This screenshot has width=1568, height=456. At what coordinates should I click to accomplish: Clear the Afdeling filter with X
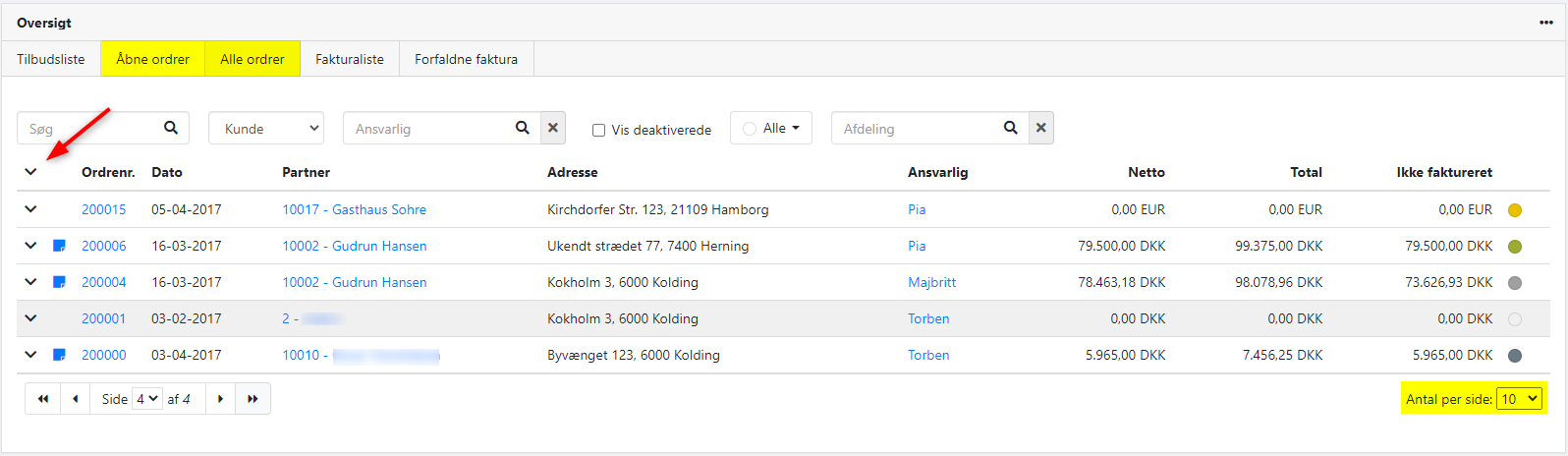click(1040, 128)
